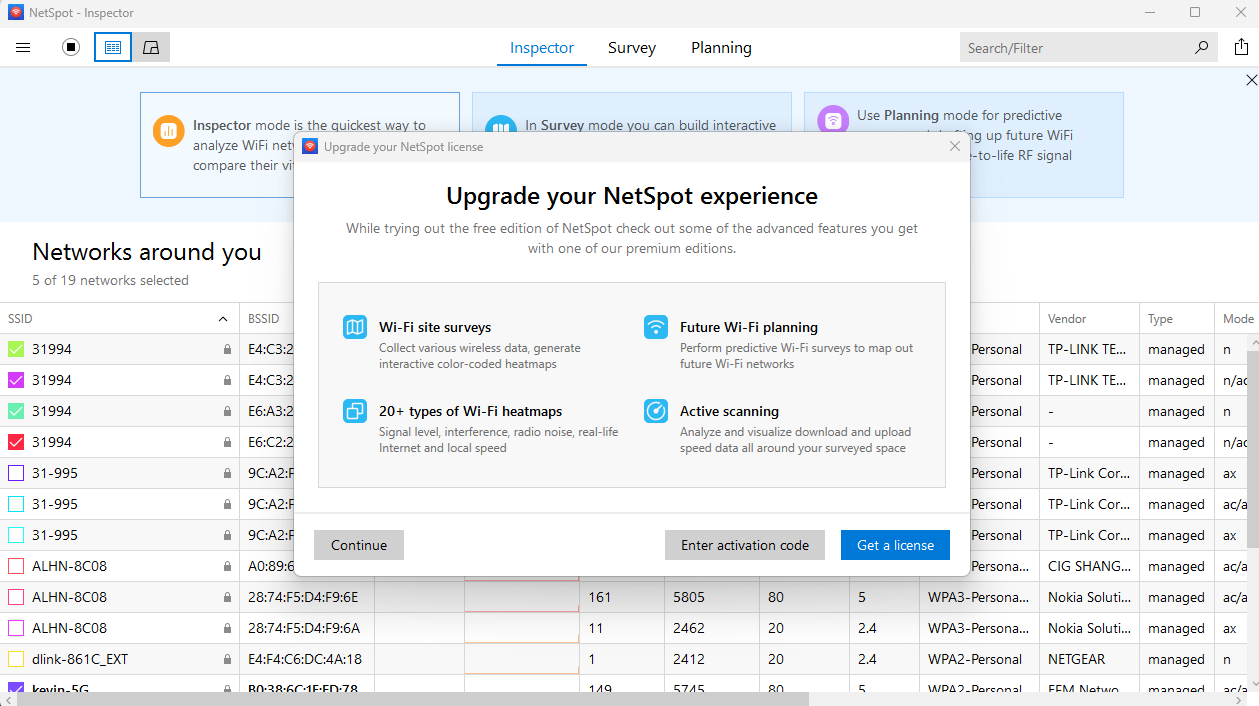Sort by SSID column header
This screenshot has height=706, width=1259.
tap(119, 318)
